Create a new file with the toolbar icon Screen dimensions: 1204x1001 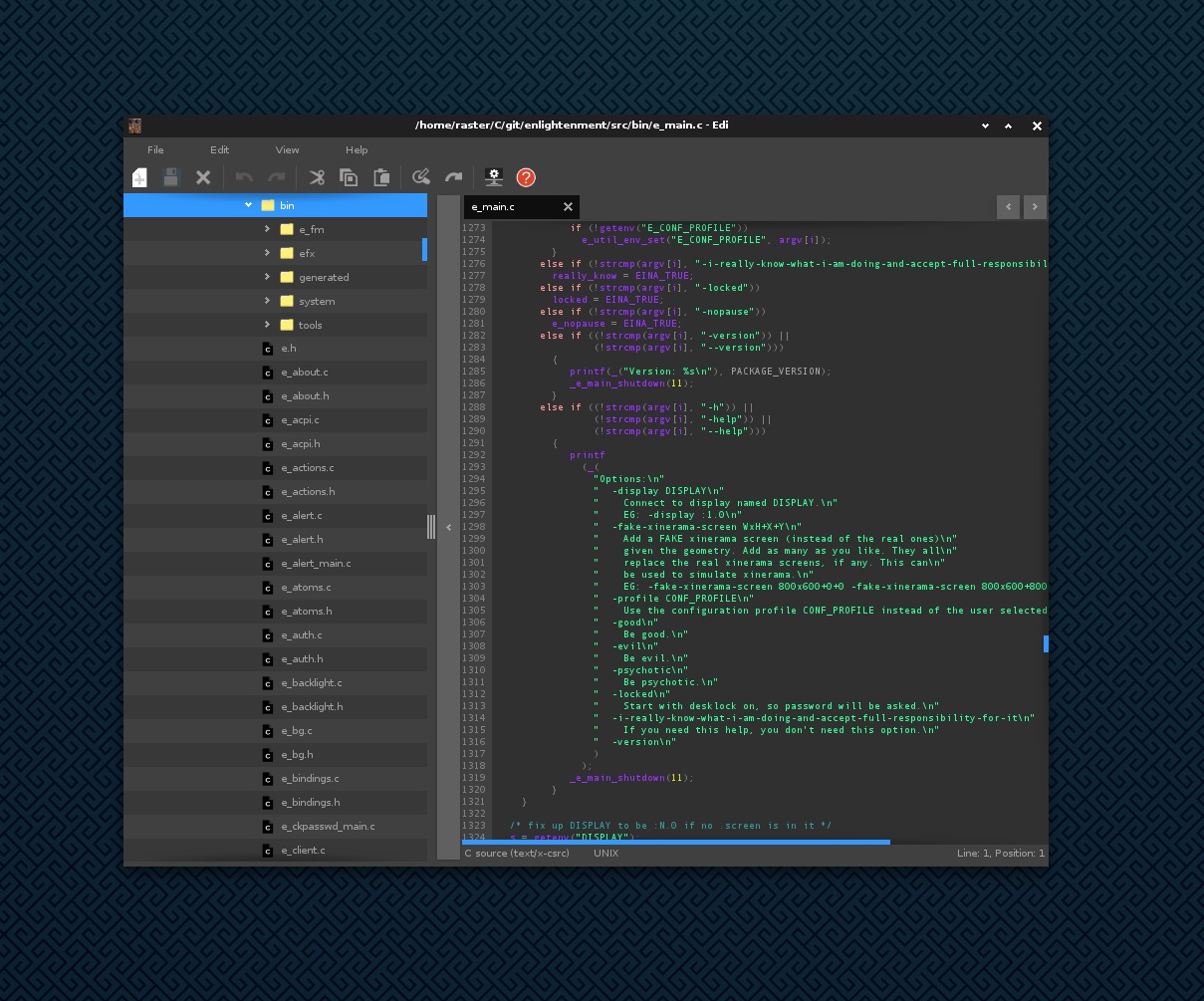click(139, 177)
